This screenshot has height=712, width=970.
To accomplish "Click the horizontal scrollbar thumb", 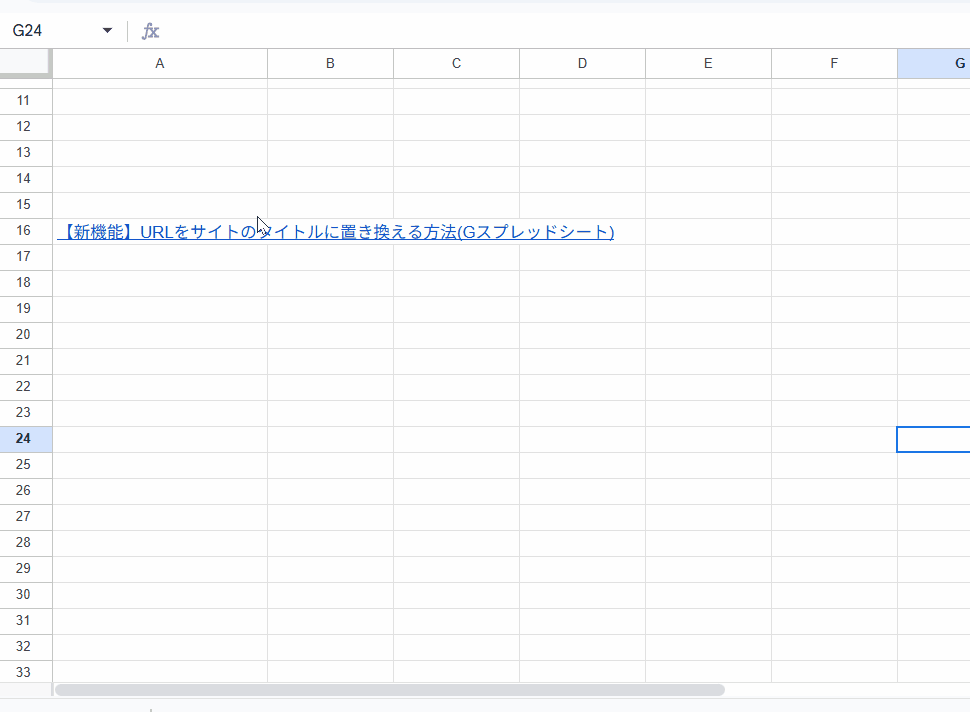I will pyautogui.click(x=390, y=690).
